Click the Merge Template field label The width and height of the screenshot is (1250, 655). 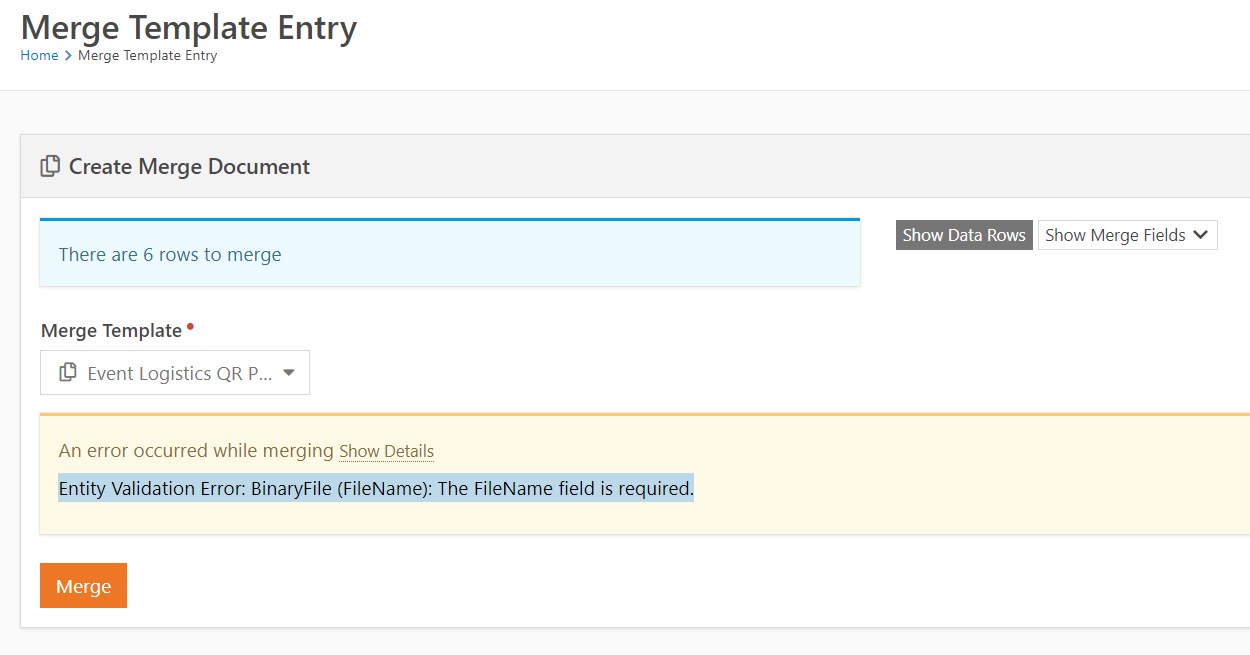pos(111,331)
